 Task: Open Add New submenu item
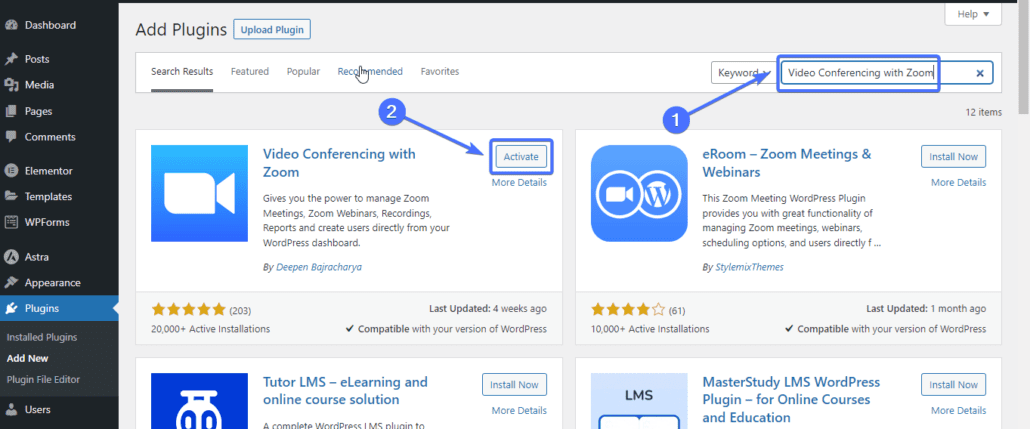point(28,359)
